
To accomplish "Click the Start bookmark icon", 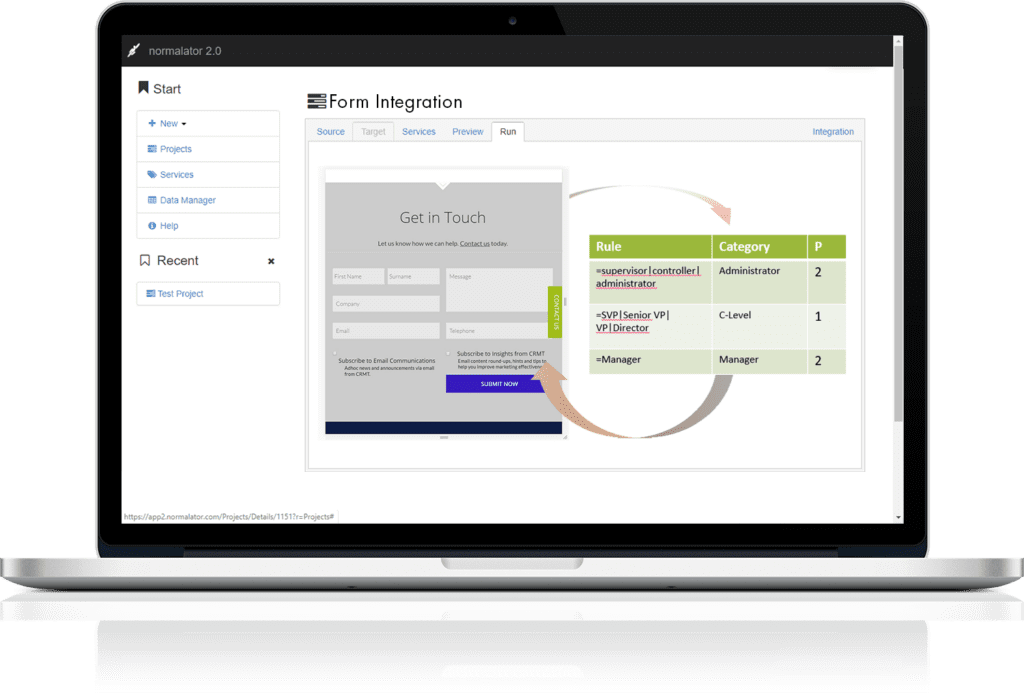I will point(143,88).
